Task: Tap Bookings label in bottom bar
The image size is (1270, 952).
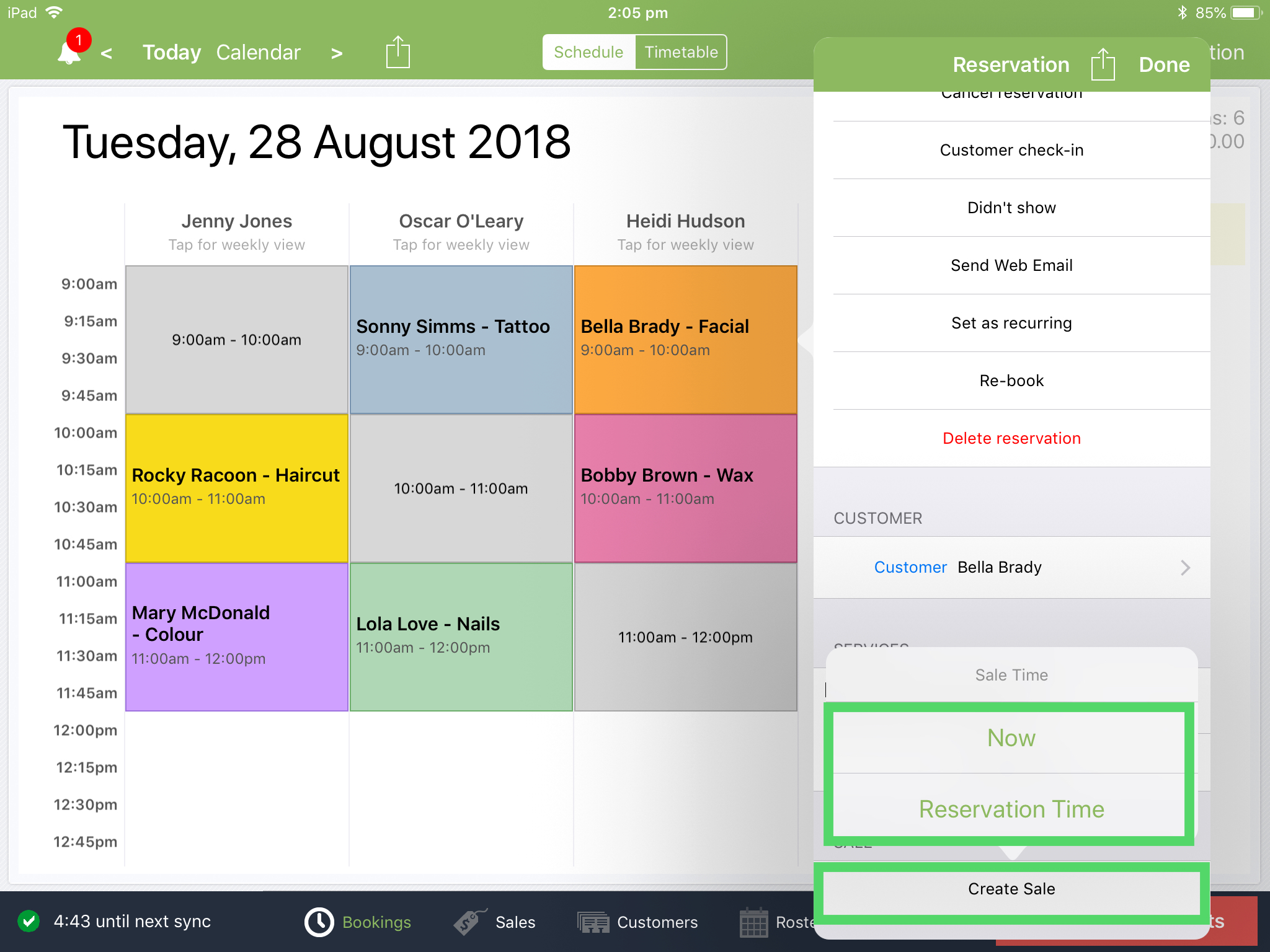Action: 376,922
